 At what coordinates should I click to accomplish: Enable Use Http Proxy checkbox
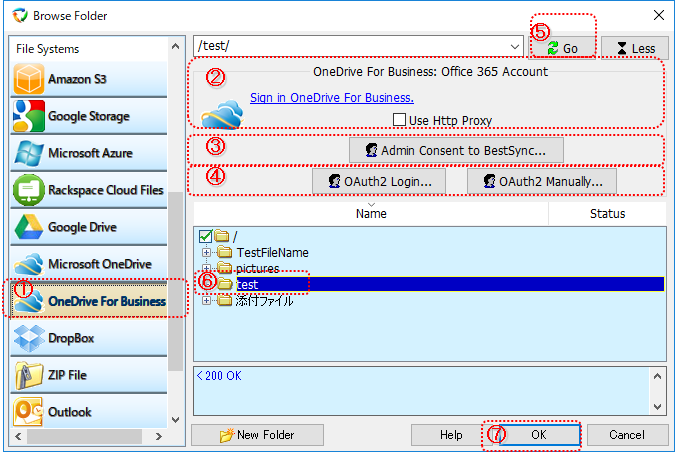[399, 119]
